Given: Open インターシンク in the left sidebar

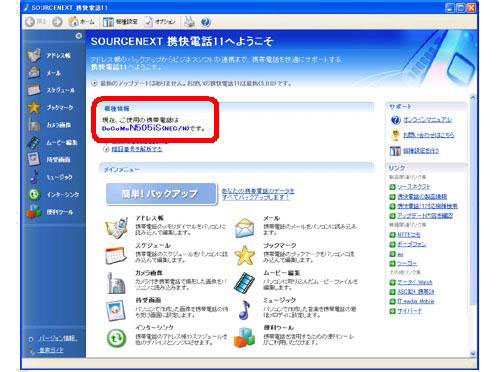Looking at the screenshot, I should click(54, 194).
